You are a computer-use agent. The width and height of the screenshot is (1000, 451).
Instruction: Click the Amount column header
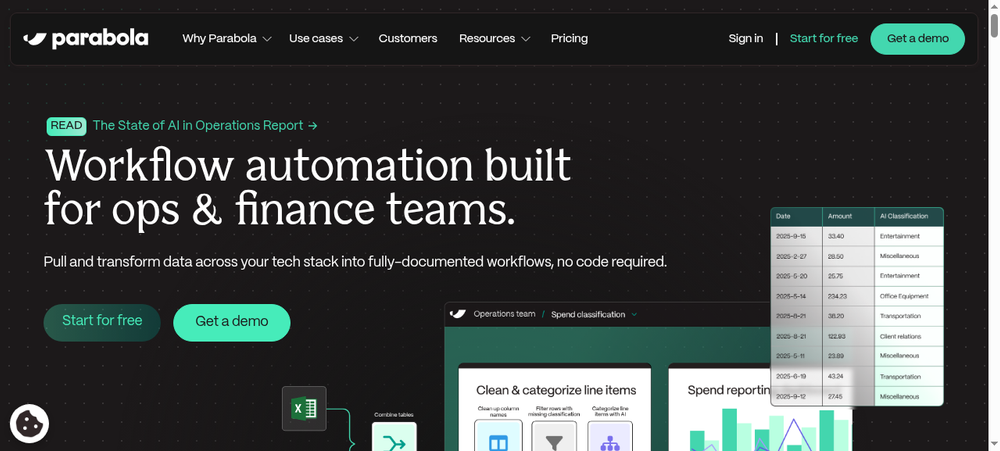[x=848, y=216]
